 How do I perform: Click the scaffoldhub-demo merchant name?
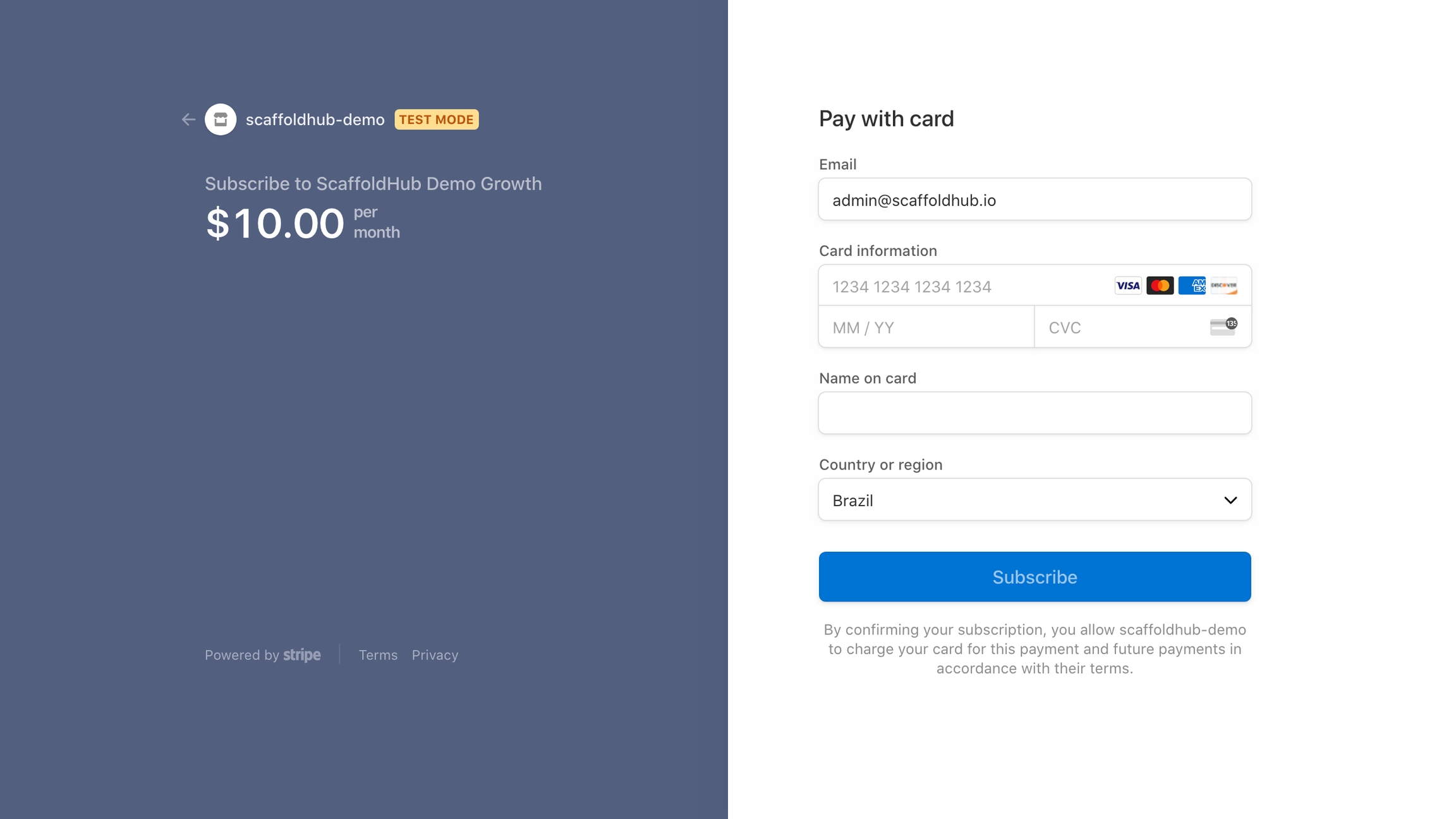[x=315, y=120]
